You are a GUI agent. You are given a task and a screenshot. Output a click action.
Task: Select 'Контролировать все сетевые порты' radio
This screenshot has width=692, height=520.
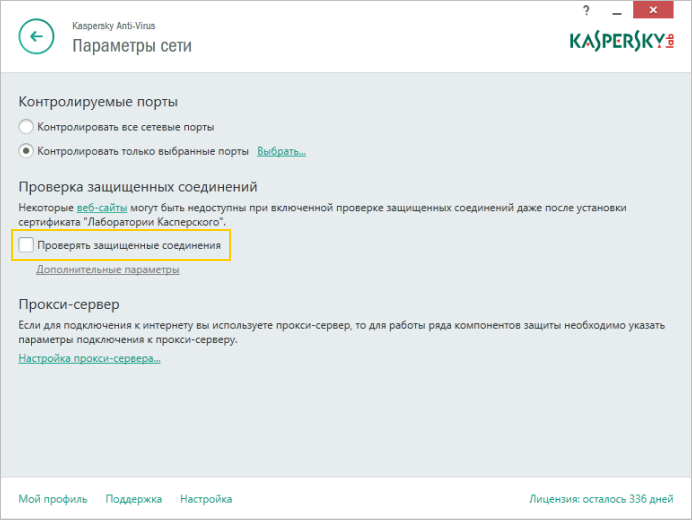26,127
